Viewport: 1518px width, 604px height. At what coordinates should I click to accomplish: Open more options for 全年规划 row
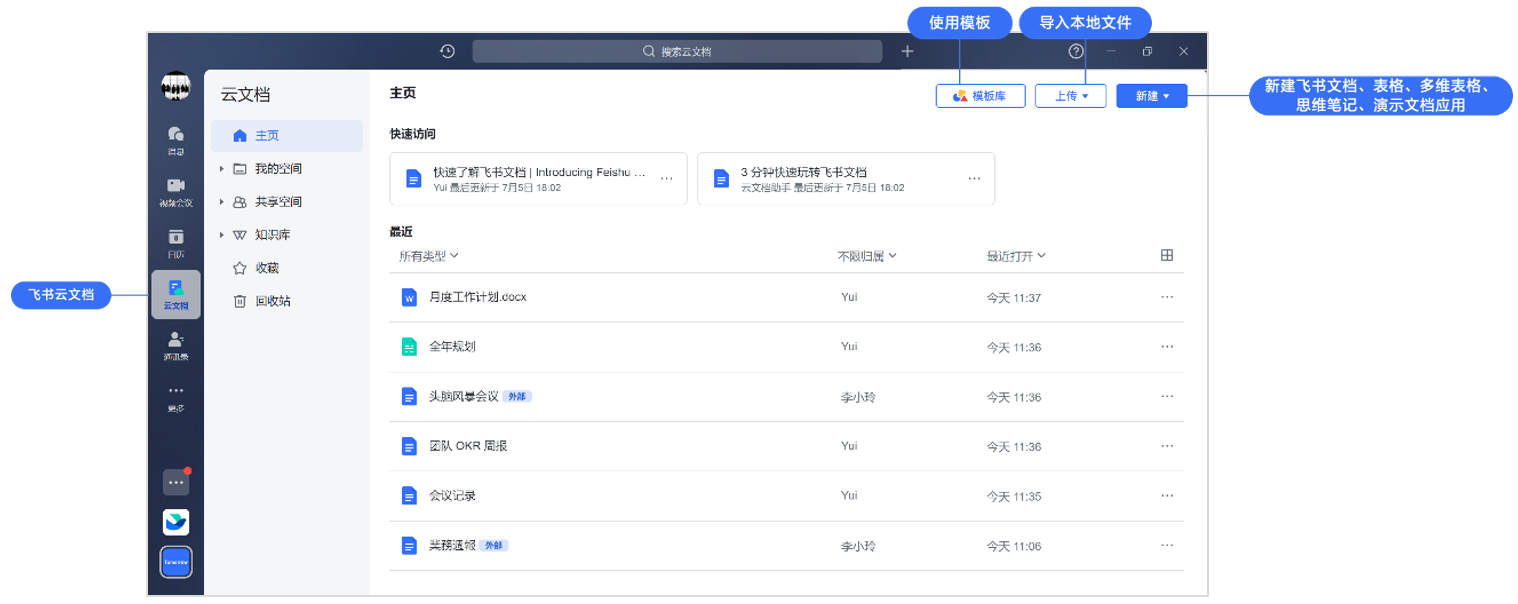[1167, 346]
